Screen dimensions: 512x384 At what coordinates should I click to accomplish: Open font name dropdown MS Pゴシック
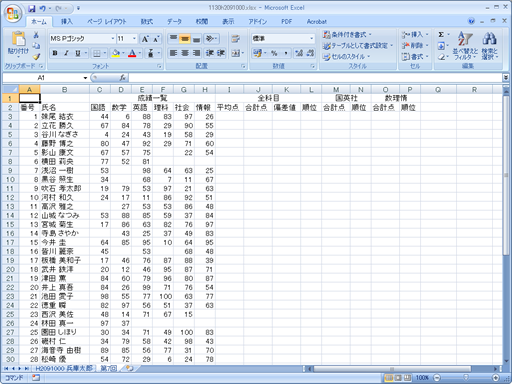tap(113, 39)
